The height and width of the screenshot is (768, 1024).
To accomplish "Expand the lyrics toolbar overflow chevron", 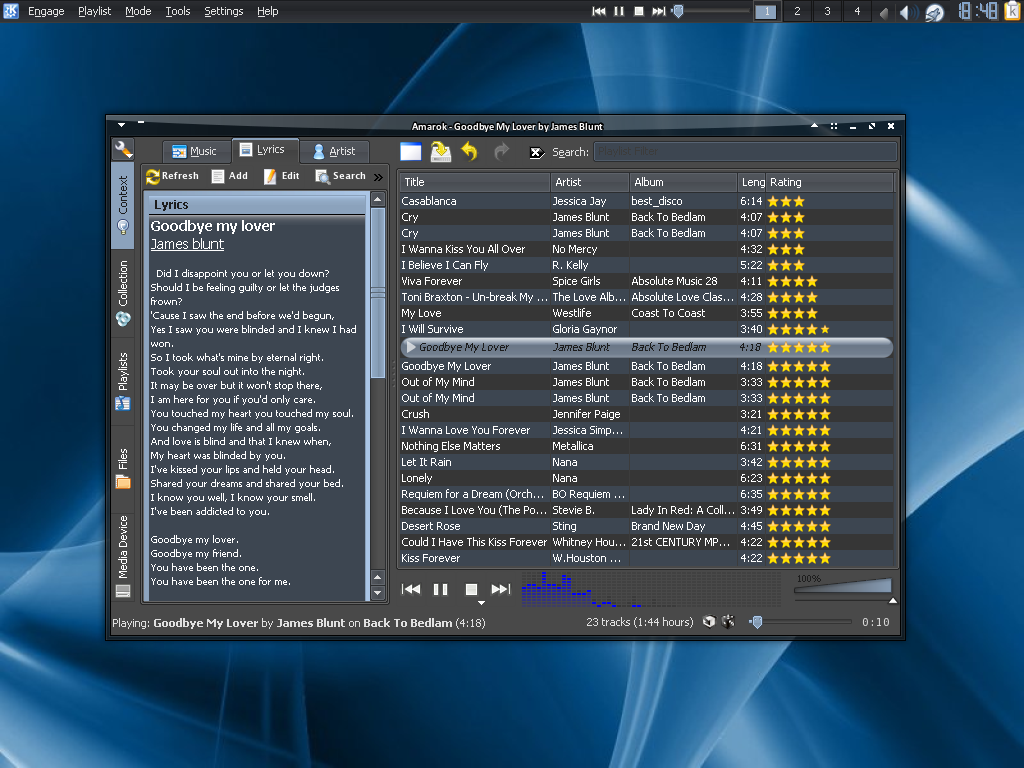I will click(378, 177).
